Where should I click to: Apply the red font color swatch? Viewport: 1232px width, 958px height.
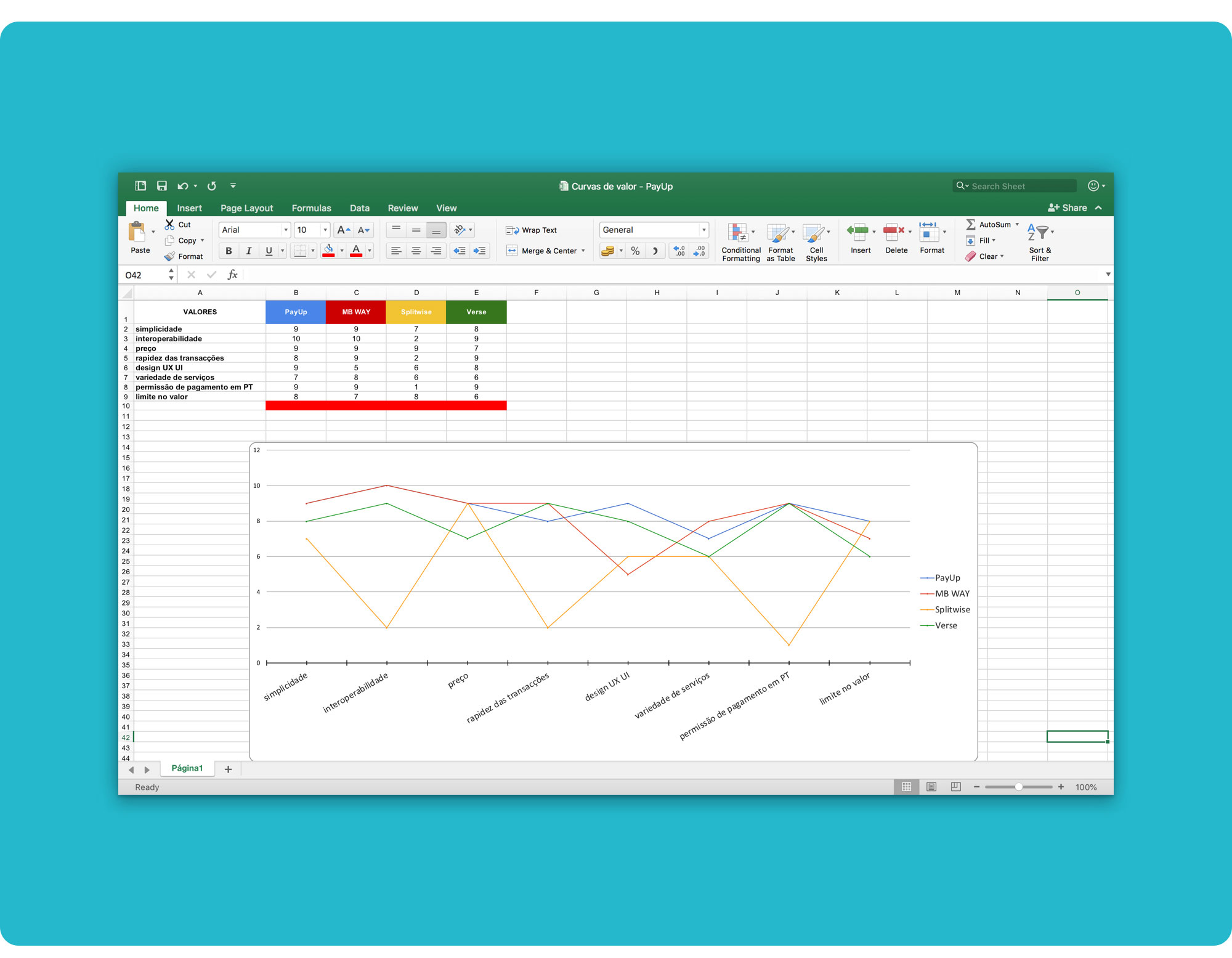tap(356, 251)
